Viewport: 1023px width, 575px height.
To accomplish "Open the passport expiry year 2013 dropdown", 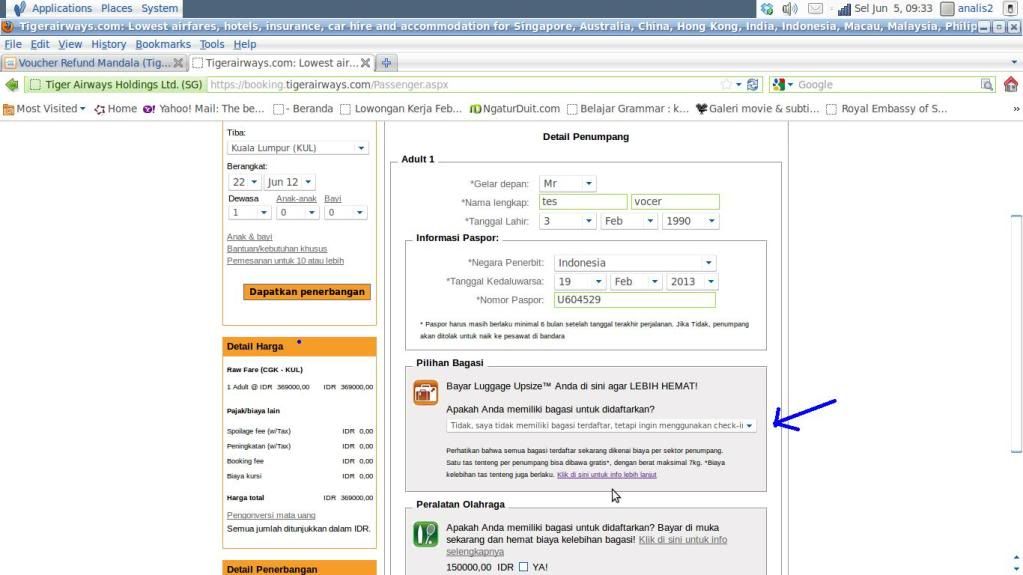I will (692, 282).
